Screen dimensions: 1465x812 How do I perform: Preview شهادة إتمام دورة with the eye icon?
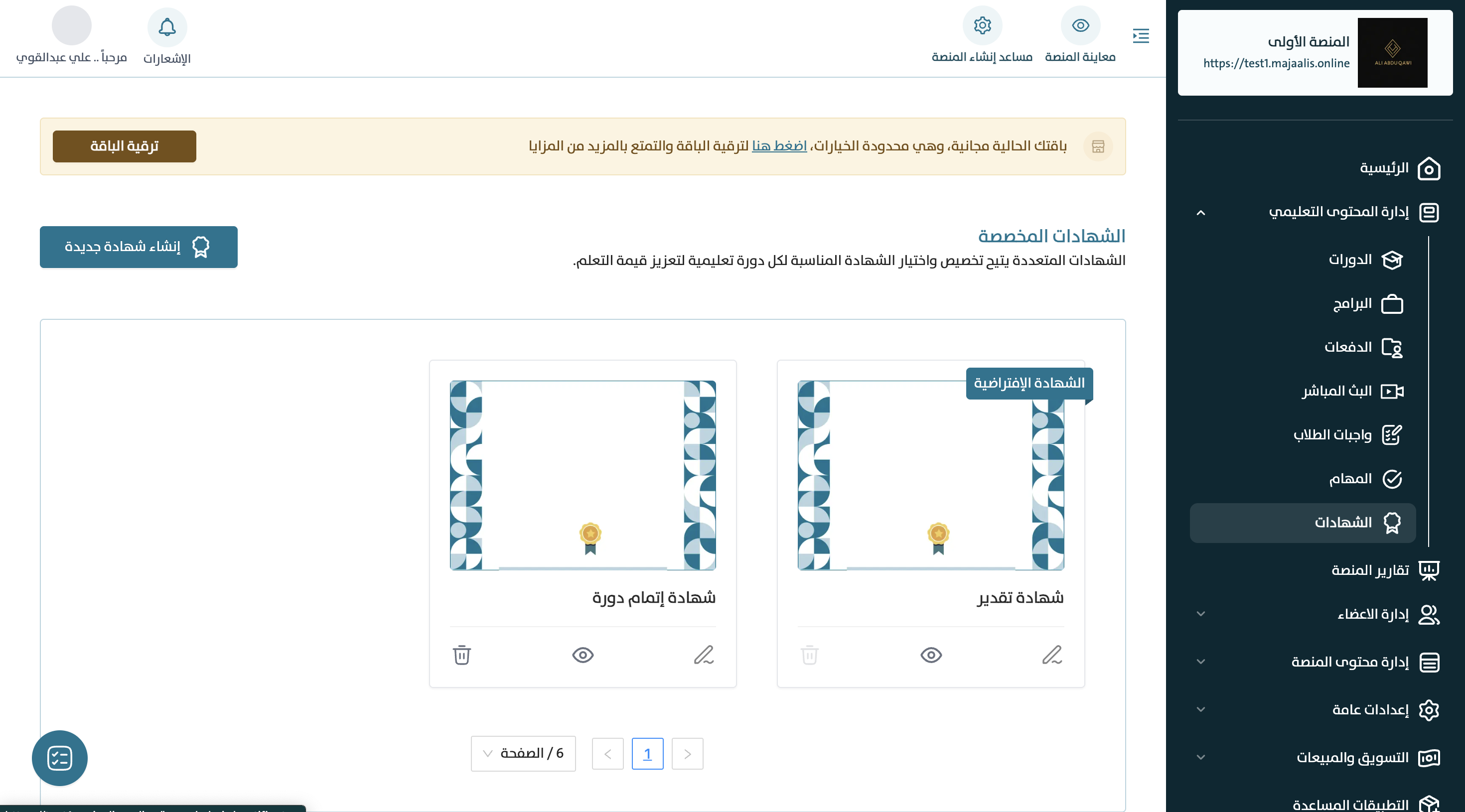pyautogui.click(x=583, y=655)
